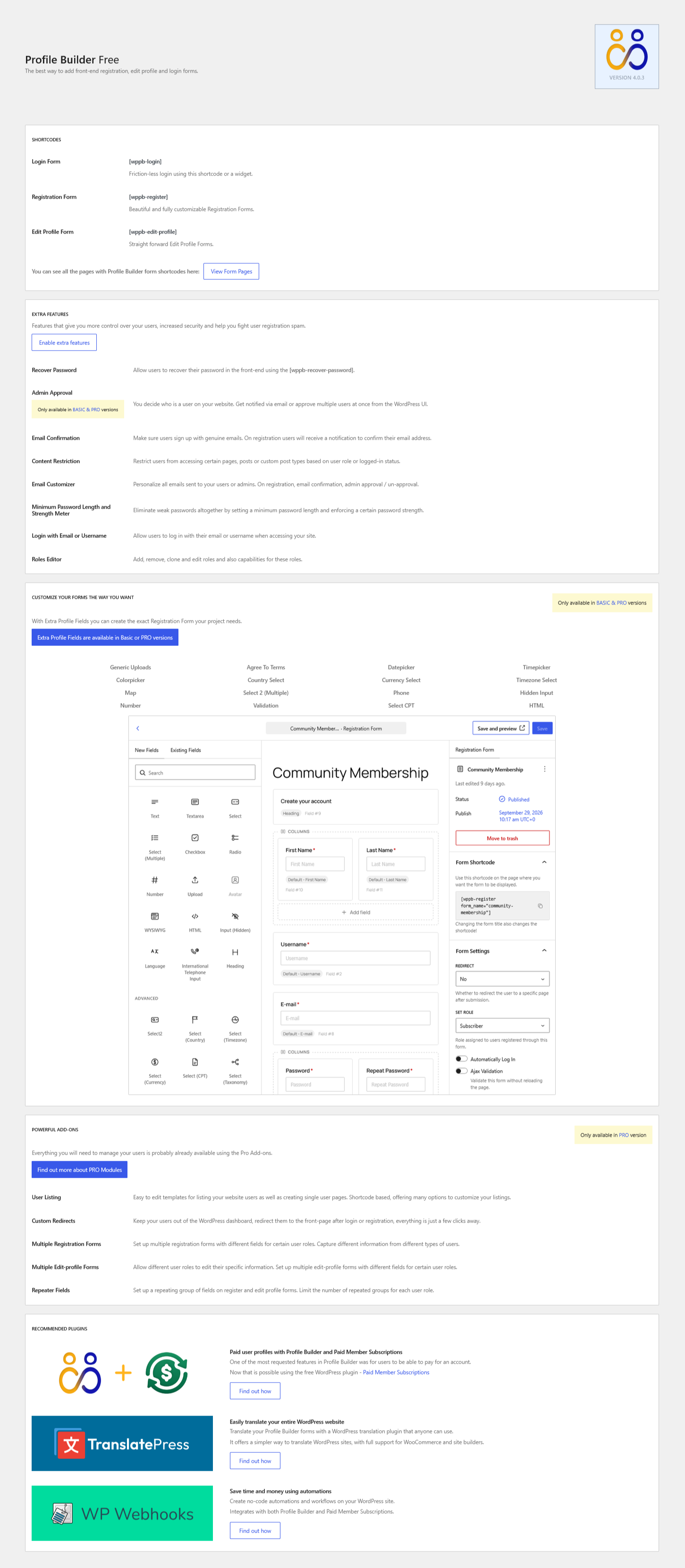Open the Set Role dropdown showing Subscriber
685x1568 pixels.
[502, 1025]
